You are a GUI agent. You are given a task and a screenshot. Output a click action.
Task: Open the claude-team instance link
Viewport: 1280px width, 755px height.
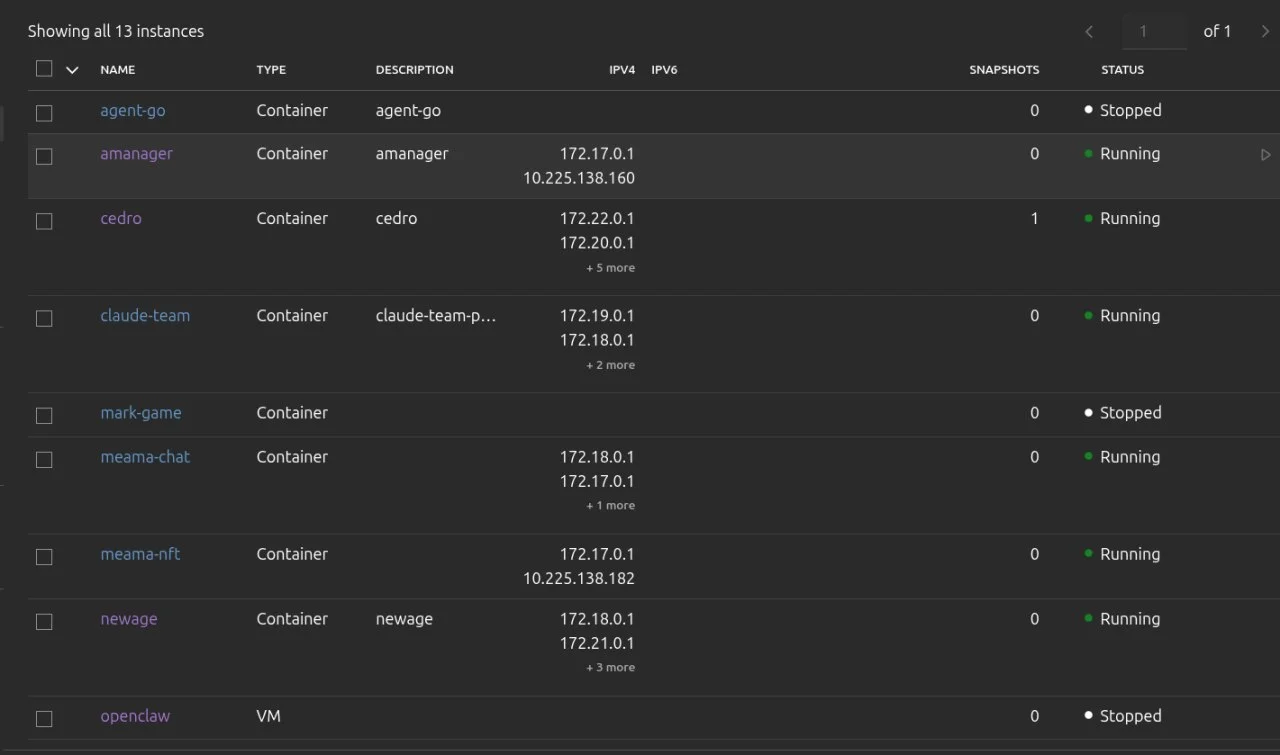[x=145, y=316]
